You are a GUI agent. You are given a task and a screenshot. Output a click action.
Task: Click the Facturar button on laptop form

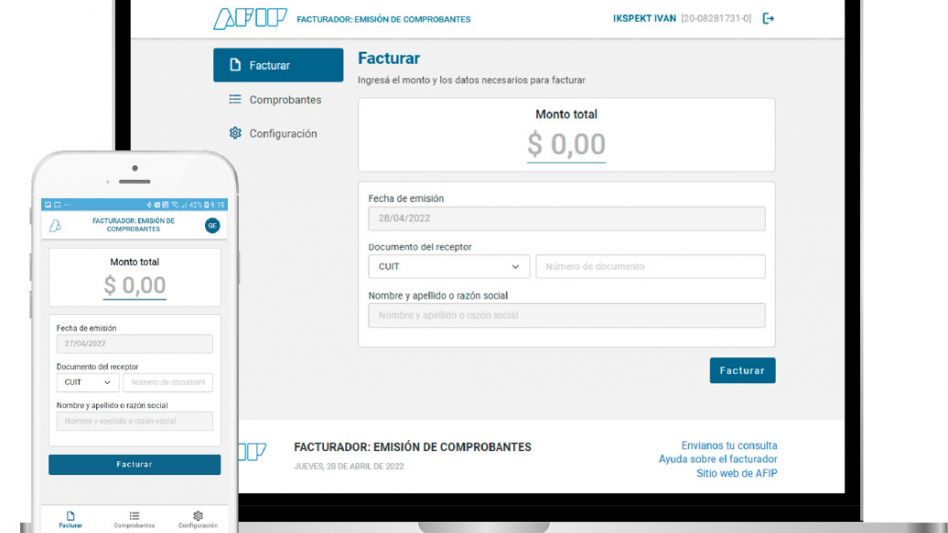click(742, 370)
